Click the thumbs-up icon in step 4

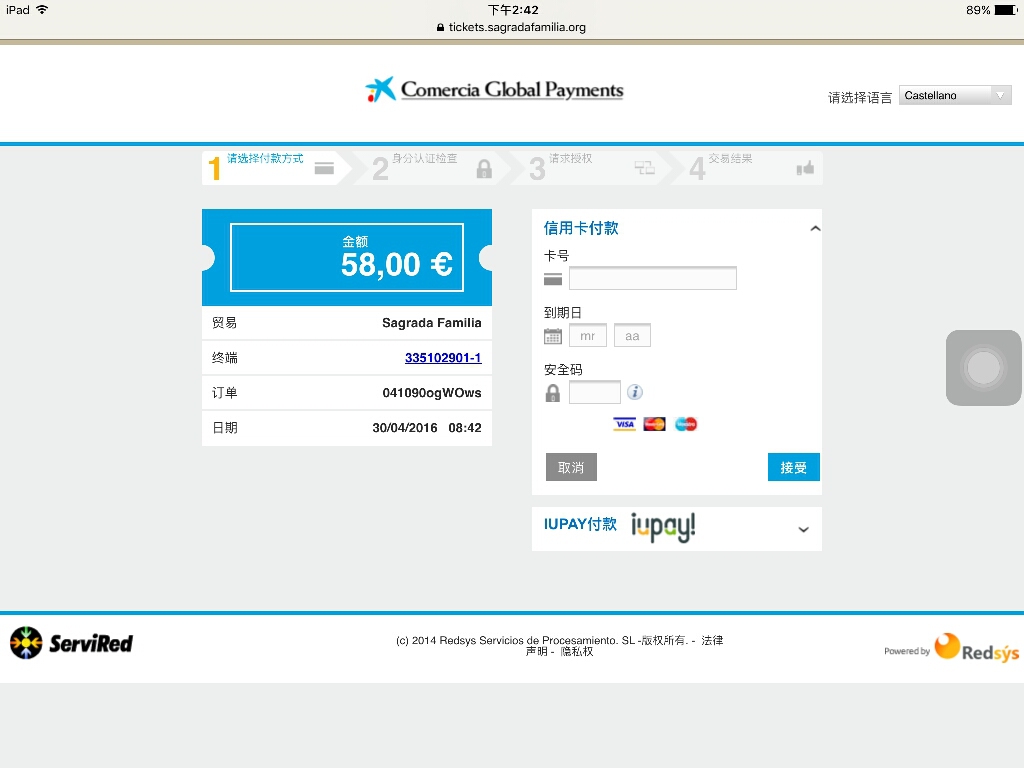click(x=805, y=168)
